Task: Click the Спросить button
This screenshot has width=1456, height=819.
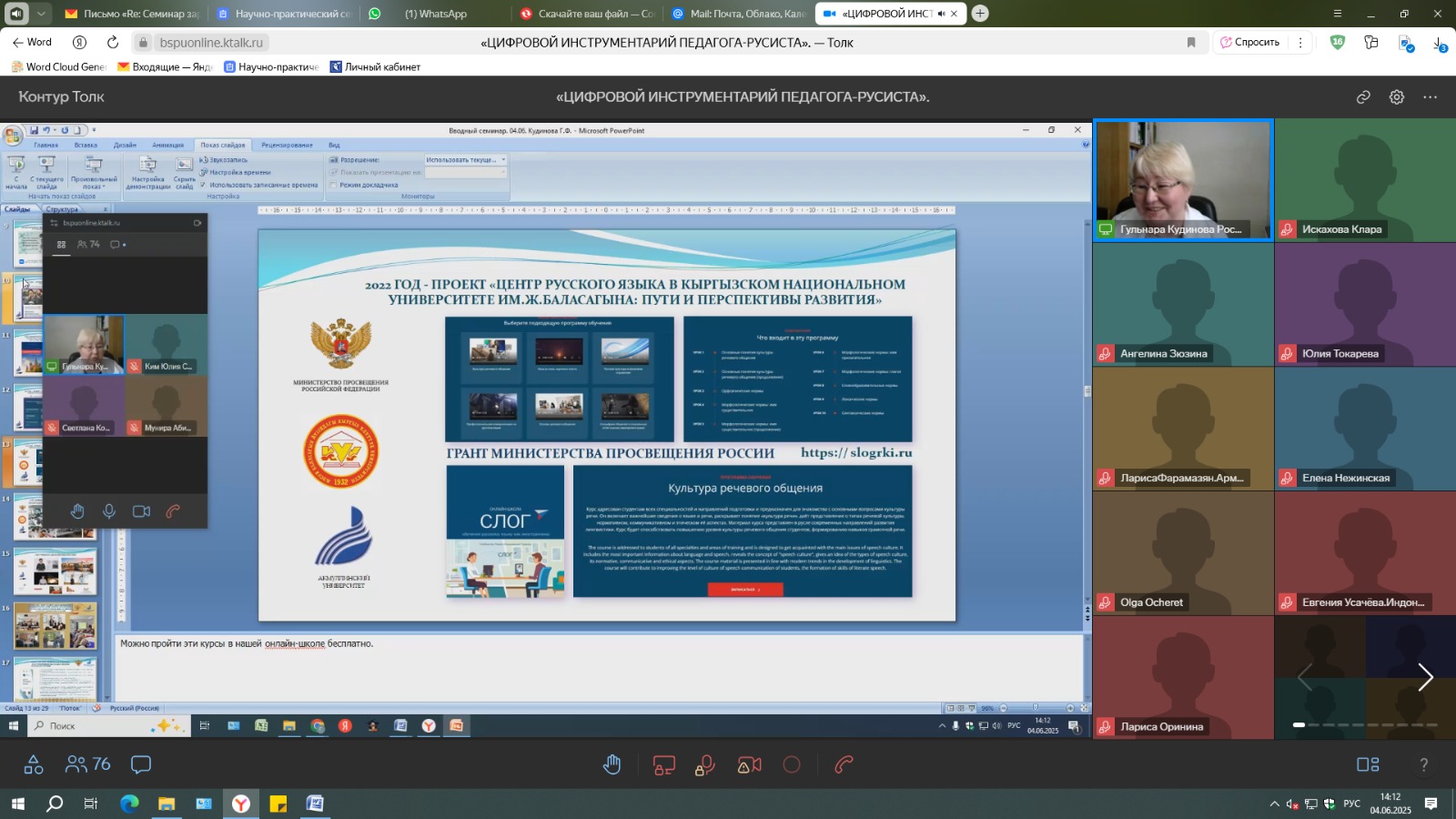Action: [x=1249, y=43]
